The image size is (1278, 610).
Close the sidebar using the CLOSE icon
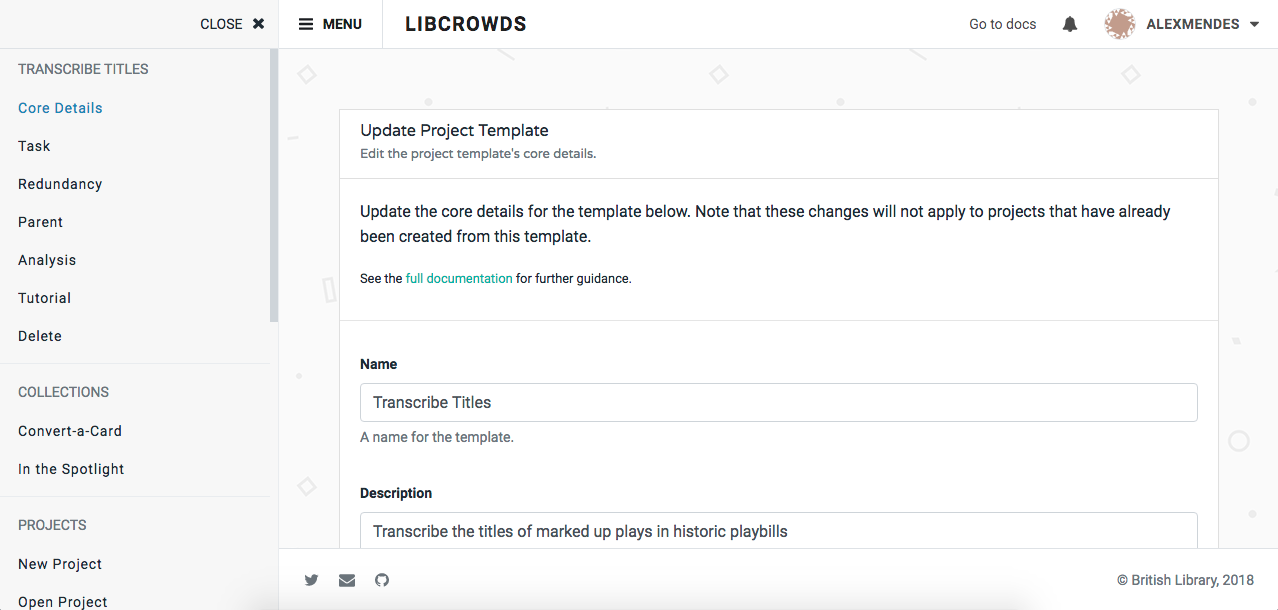[x=258, y=23]
